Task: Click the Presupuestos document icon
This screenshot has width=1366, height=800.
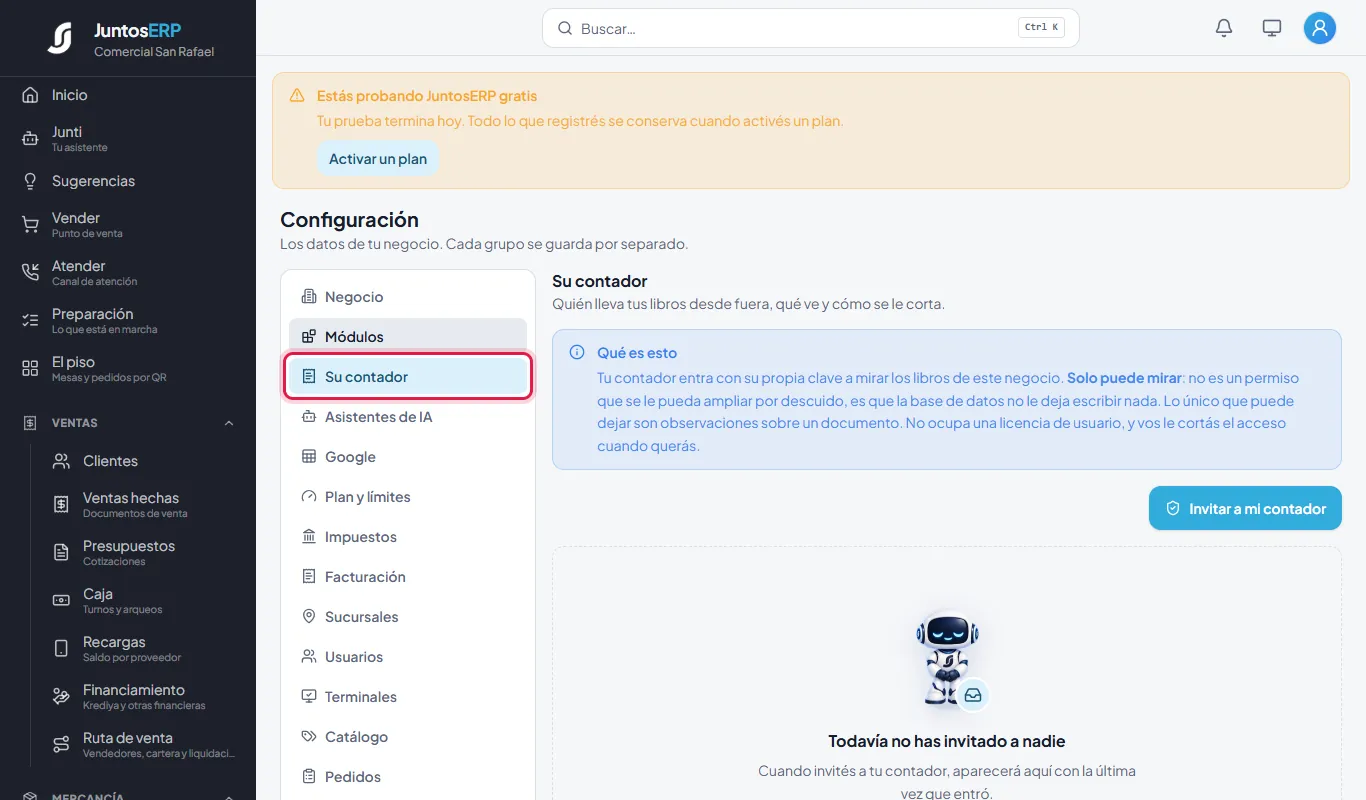Action: point(61,552)
